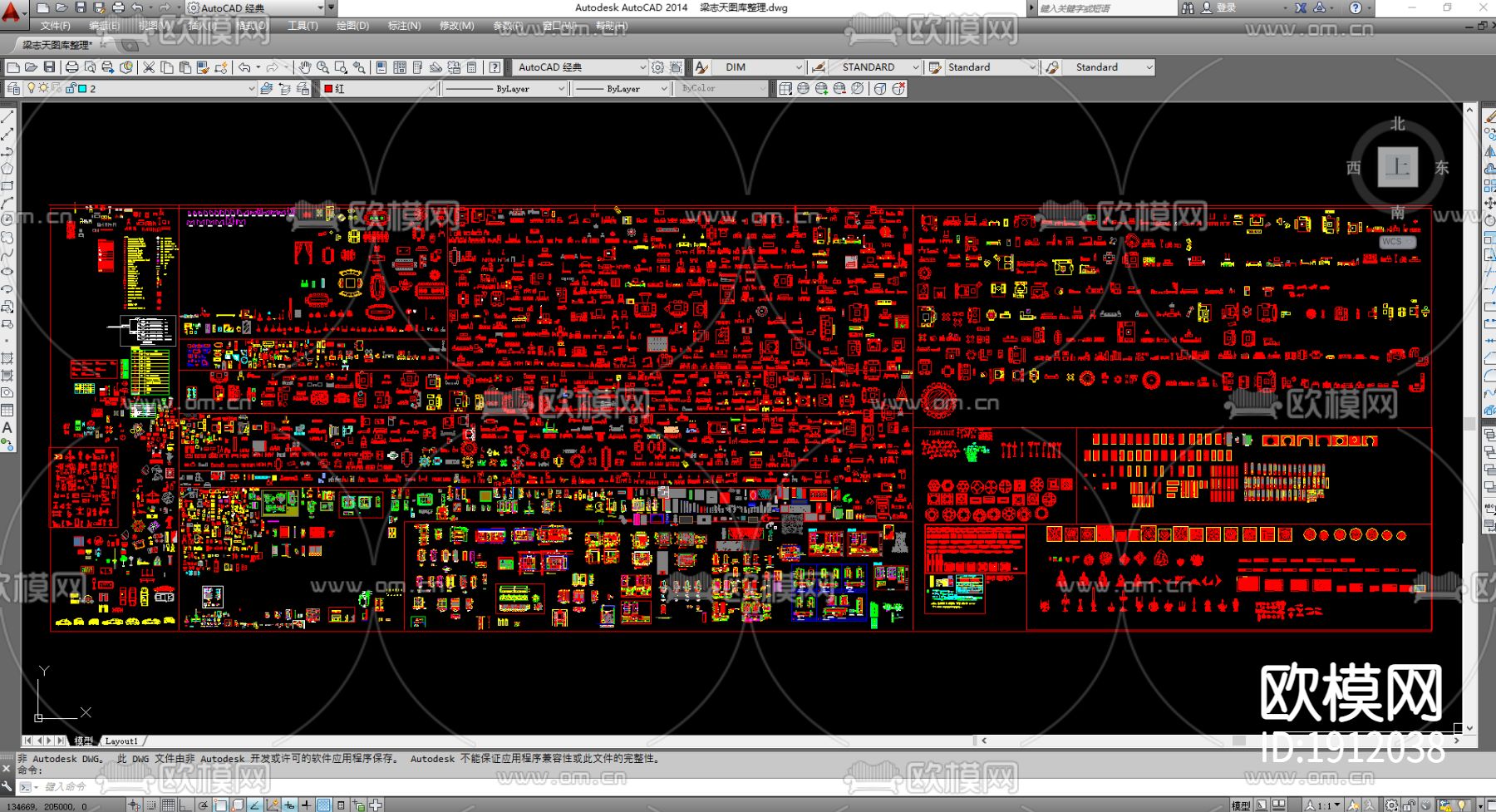Toggle the layer freeze sun icon
The width and height of the screenshot is (1496, 812).
(43, 88)
